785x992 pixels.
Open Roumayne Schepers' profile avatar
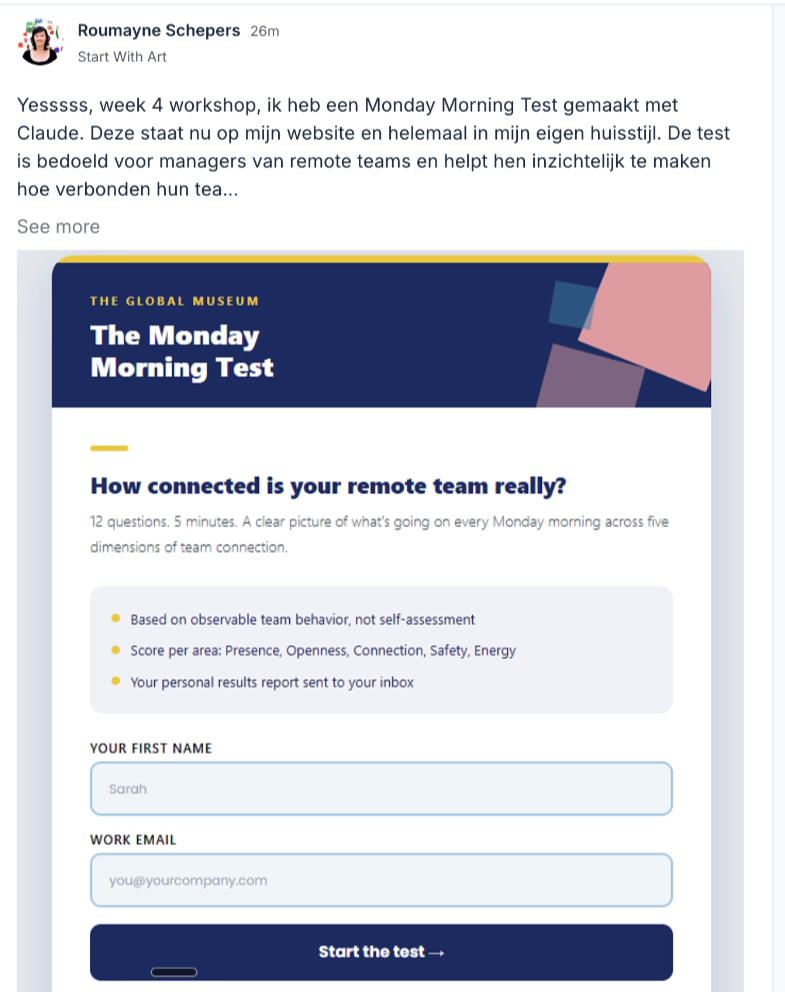(x=40, y=42)
